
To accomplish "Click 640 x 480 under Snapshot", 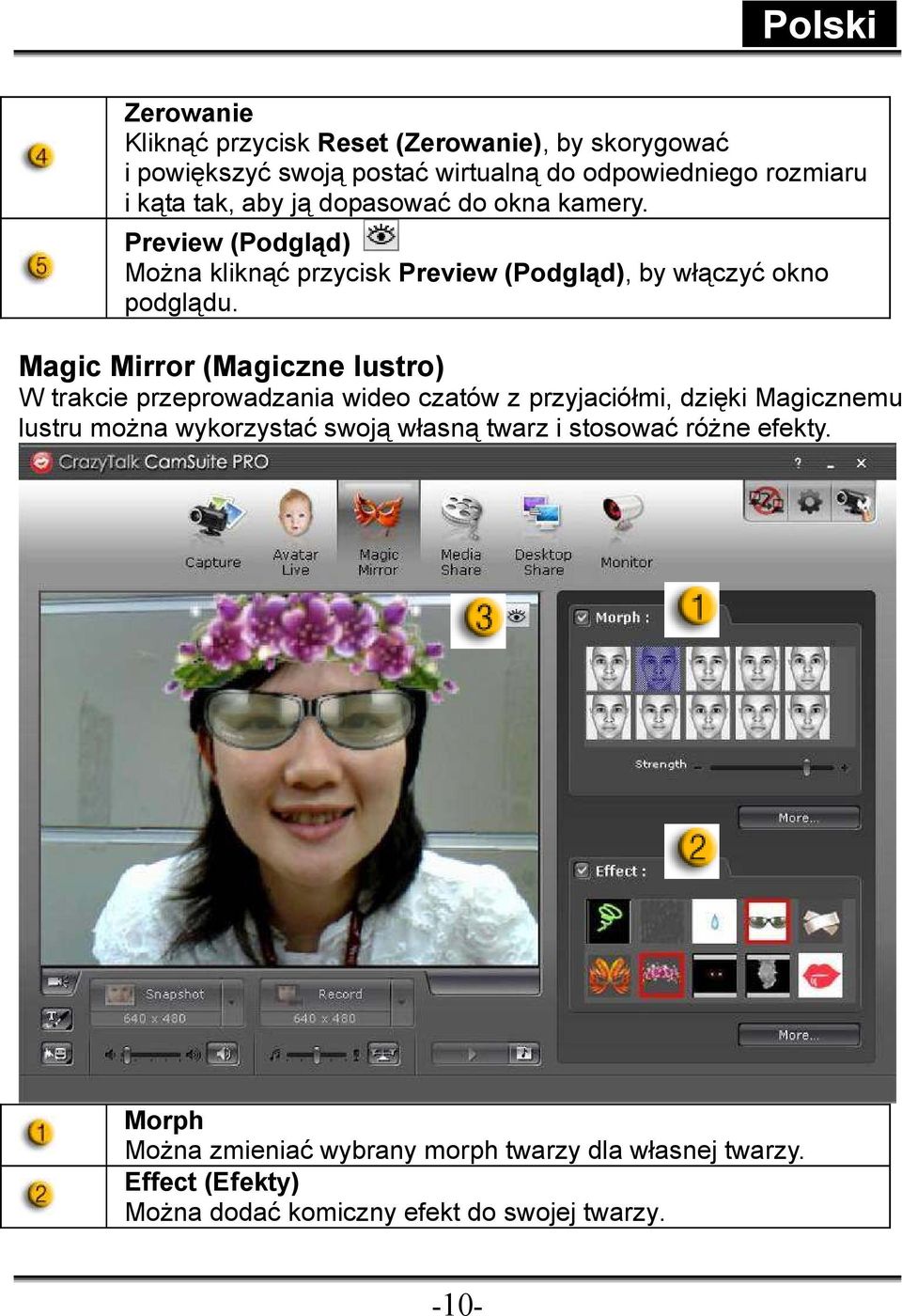I will tap(155, 1018).
